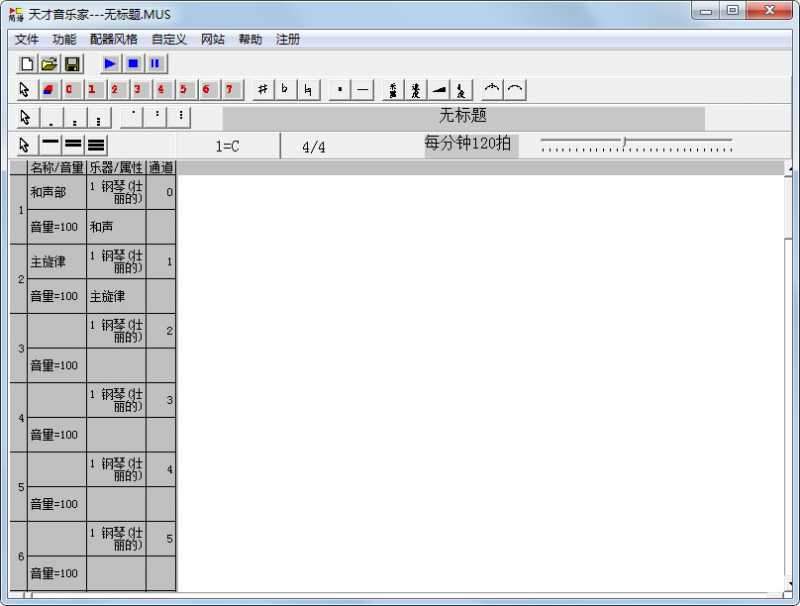Viewport: 800px width, 606px height.
Task: Choose the flat (b) accidental tool
Action: pos(285,90)
